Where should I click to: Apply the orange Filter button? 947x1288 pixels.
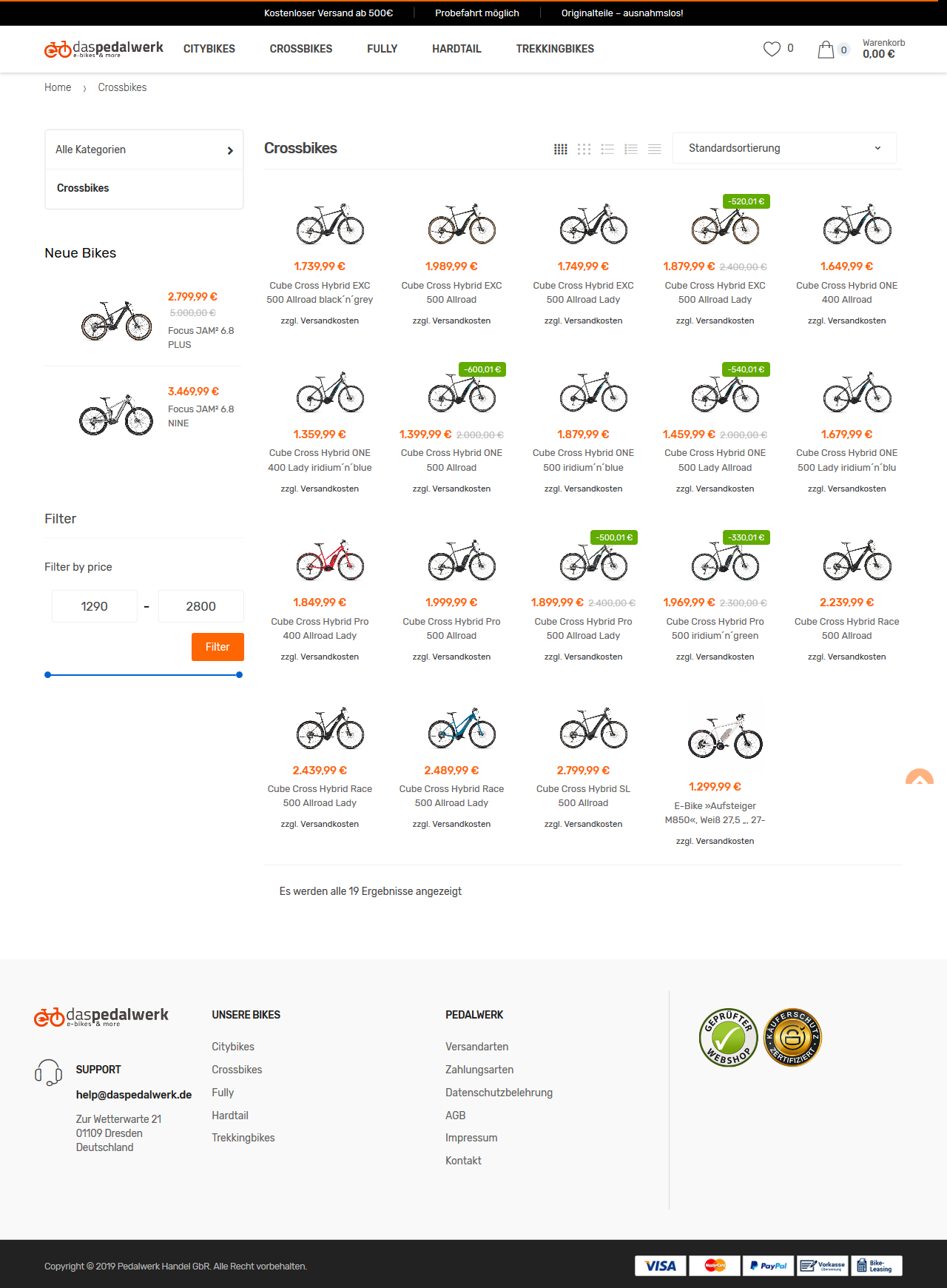click(x=218, y=647)
